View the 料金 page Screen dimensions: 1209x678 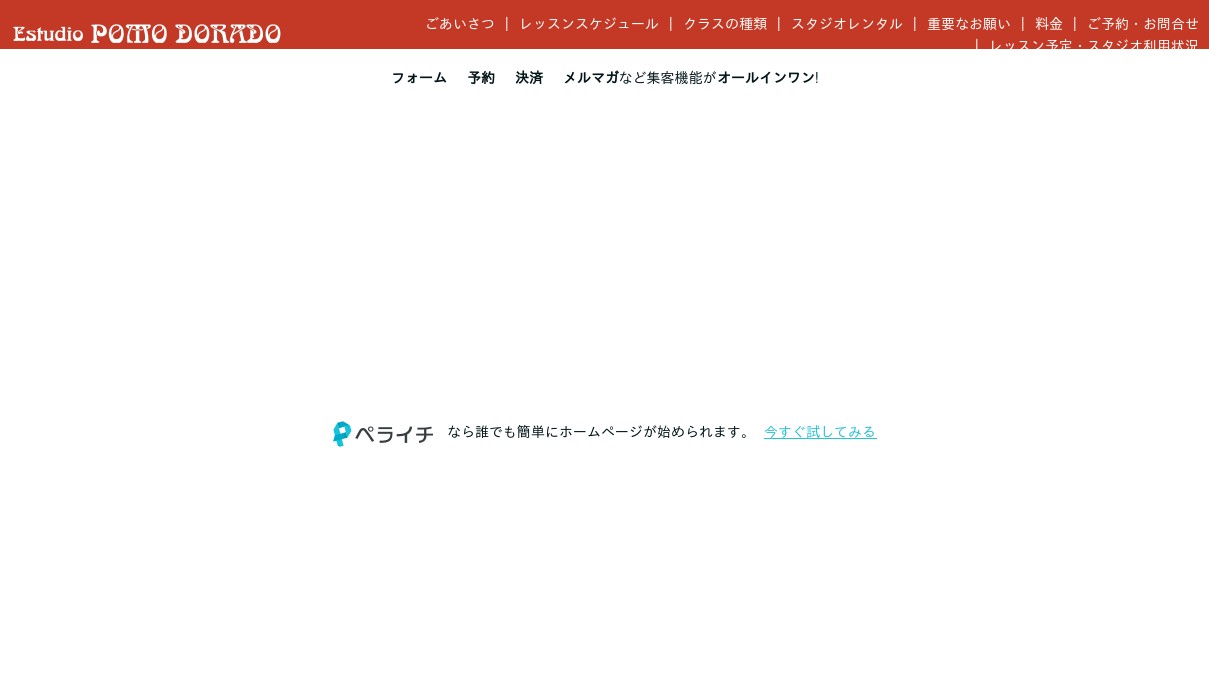(1049, 24)
